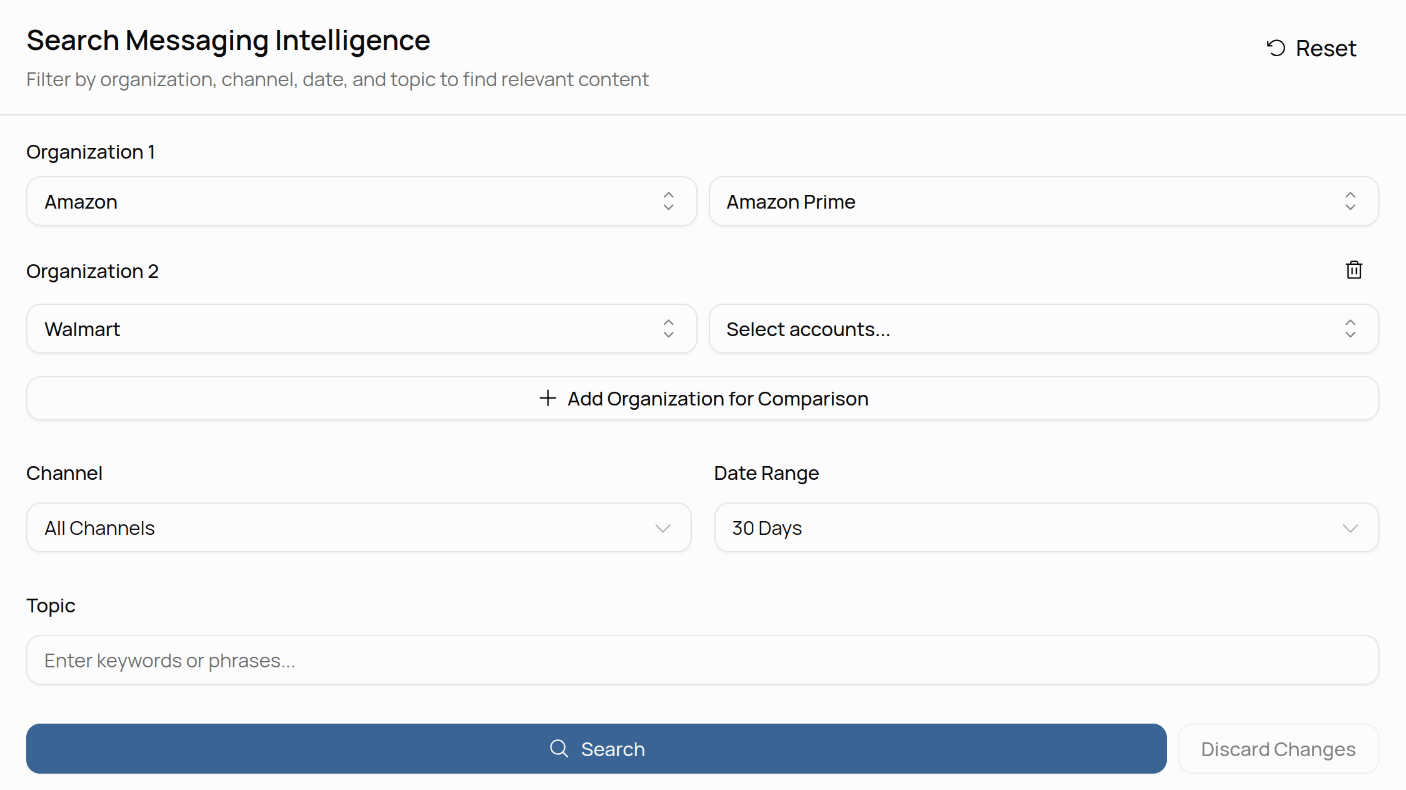Click the Topic keywords input field
This screenshot has height=790, width=1406.
pos(700,660)
